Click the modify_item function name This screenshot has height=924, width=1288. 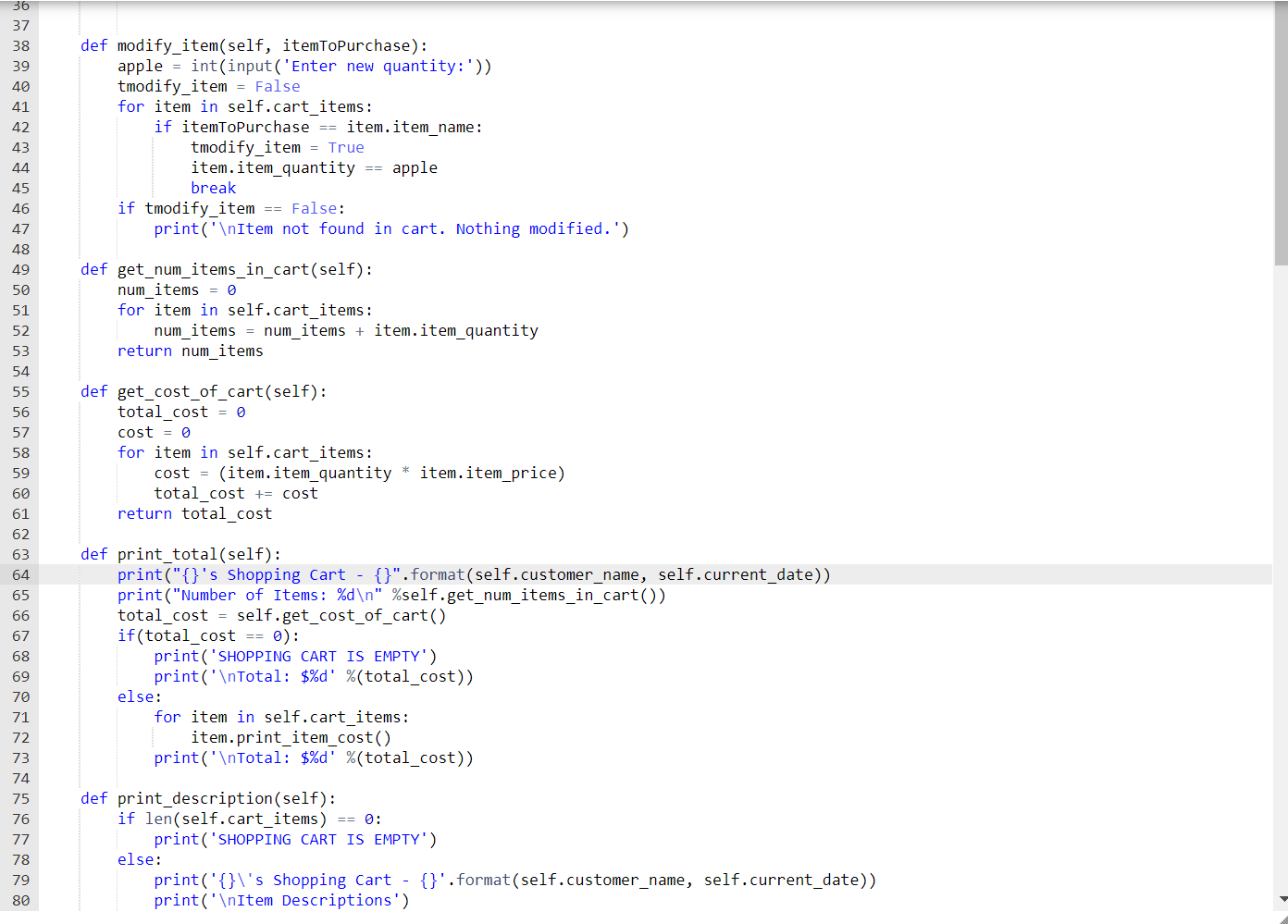[x=167, y=45]
